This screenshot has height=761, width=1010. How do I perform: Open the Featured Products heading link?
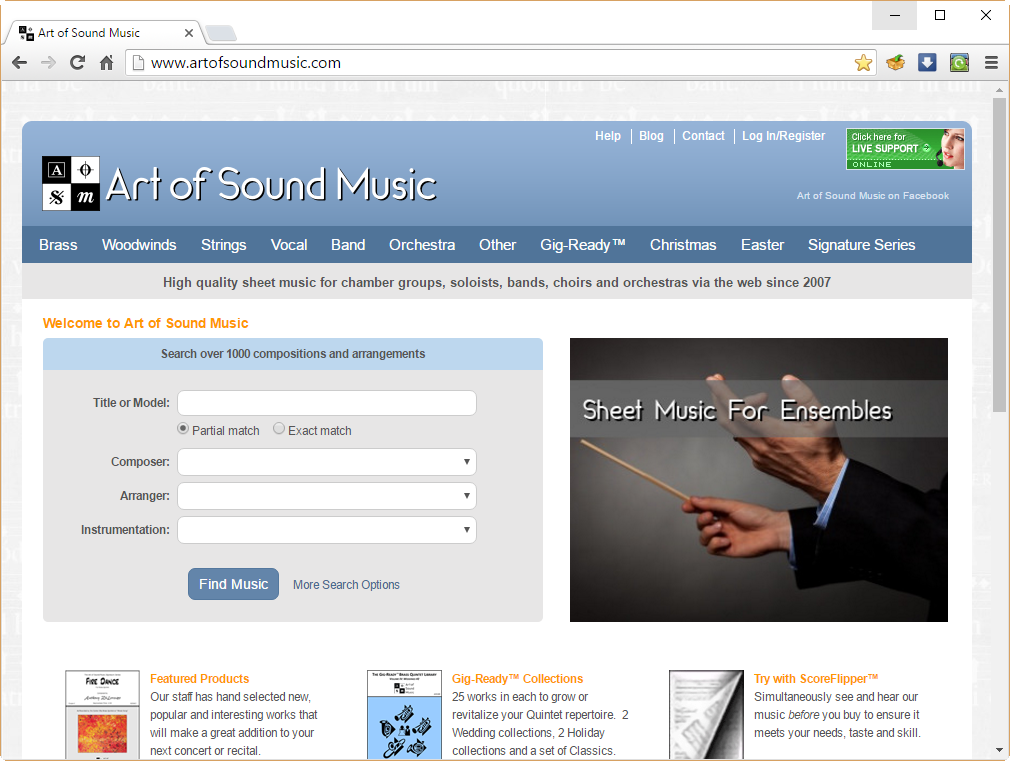199,679
